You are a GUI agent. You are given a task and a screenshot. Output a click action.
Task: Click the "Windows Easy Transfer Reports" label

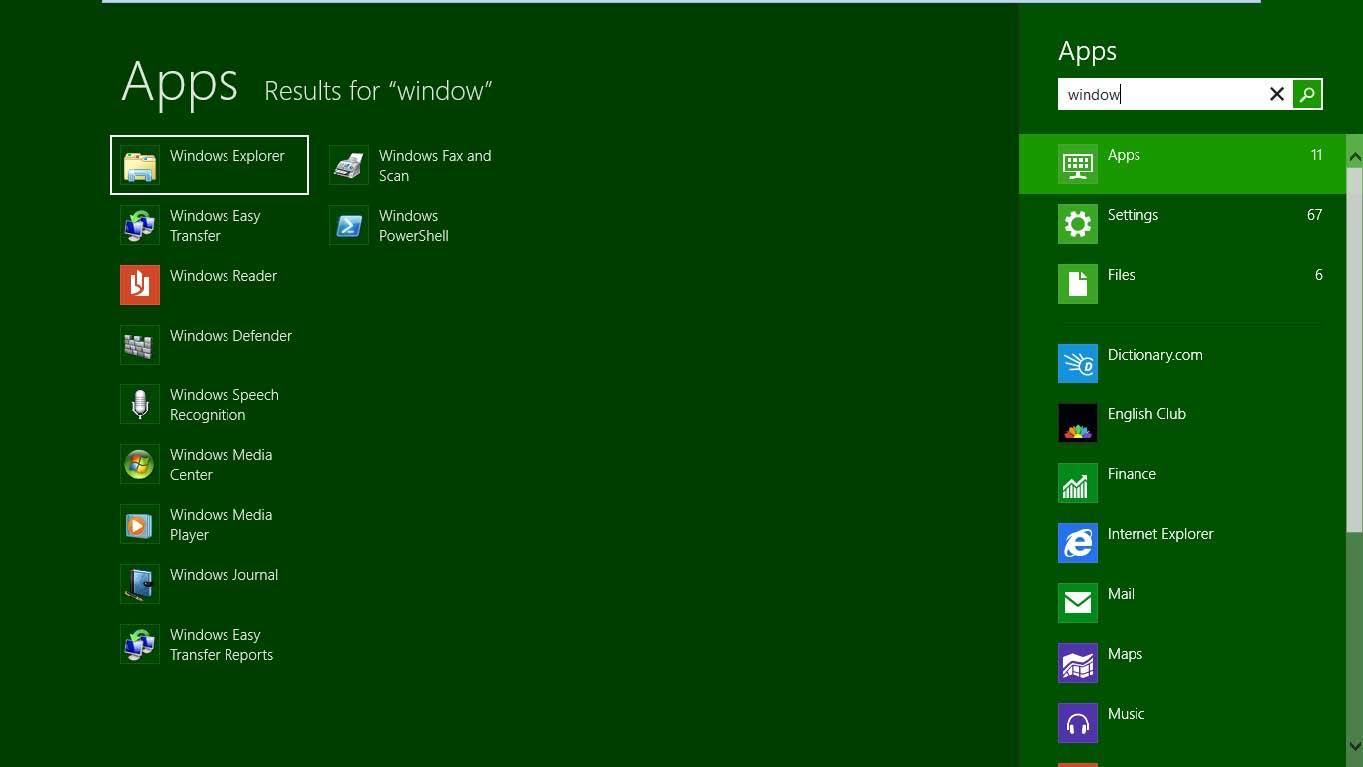click(x=221, y=645)
